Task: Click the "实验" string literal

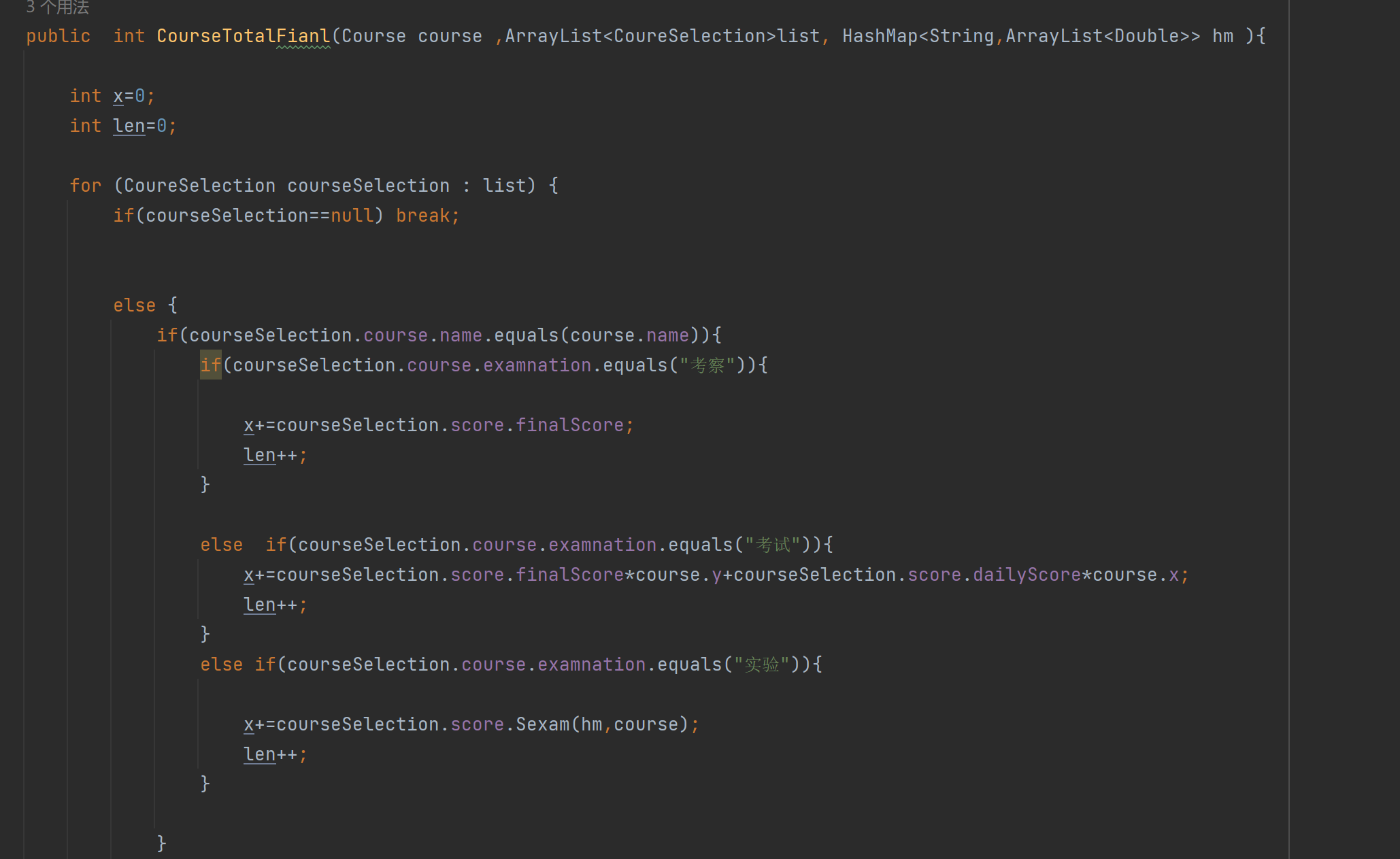Action: pos(762,664)
